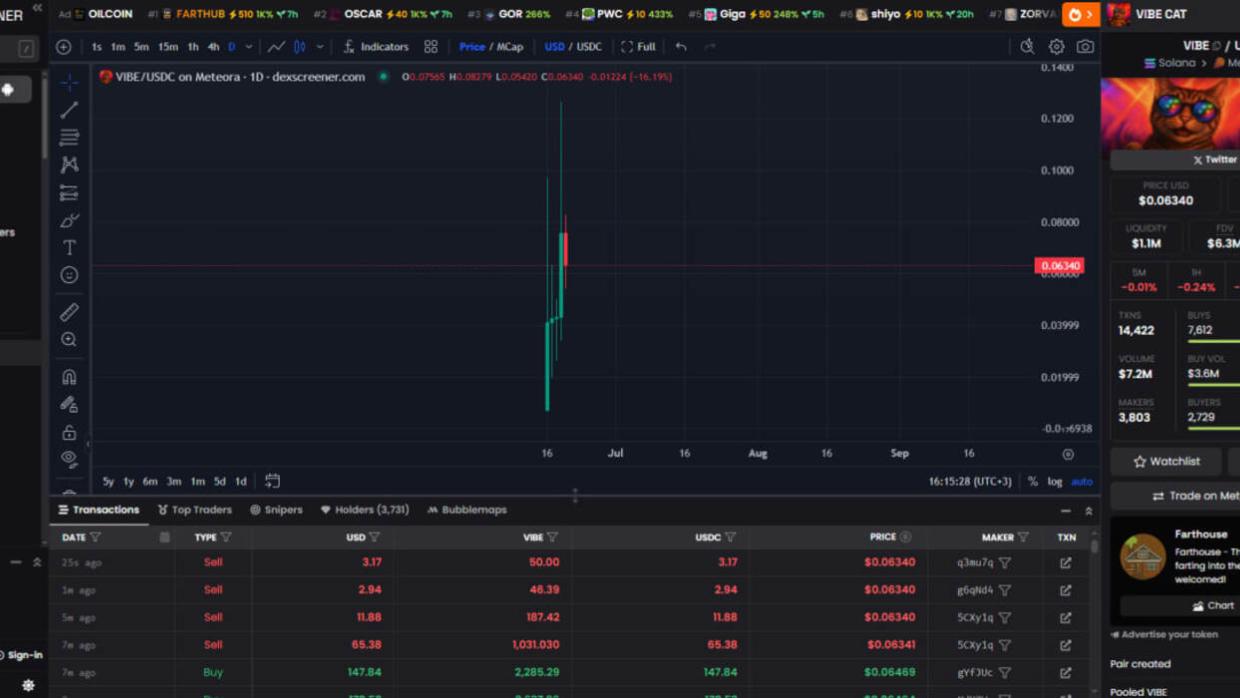Open the USDC column filter
The image size is (1240, 698).
tap(731, 537)
